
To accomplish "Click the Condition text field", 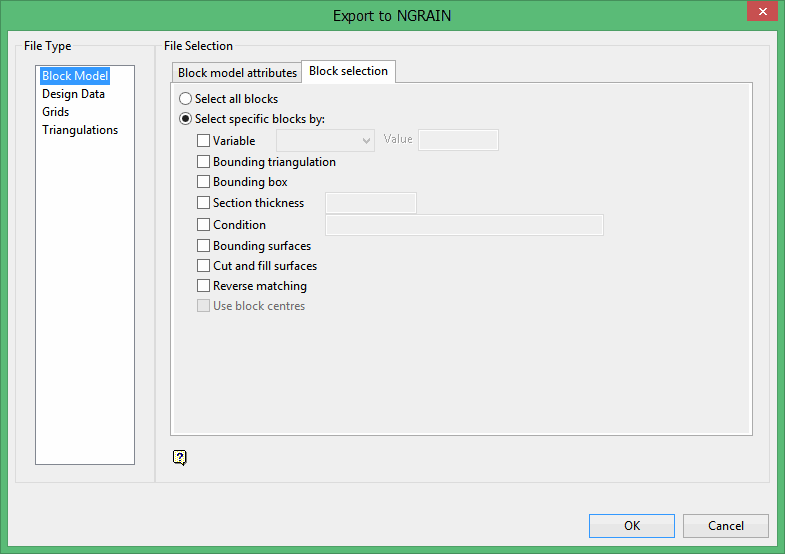I will [x=465, y=225].
